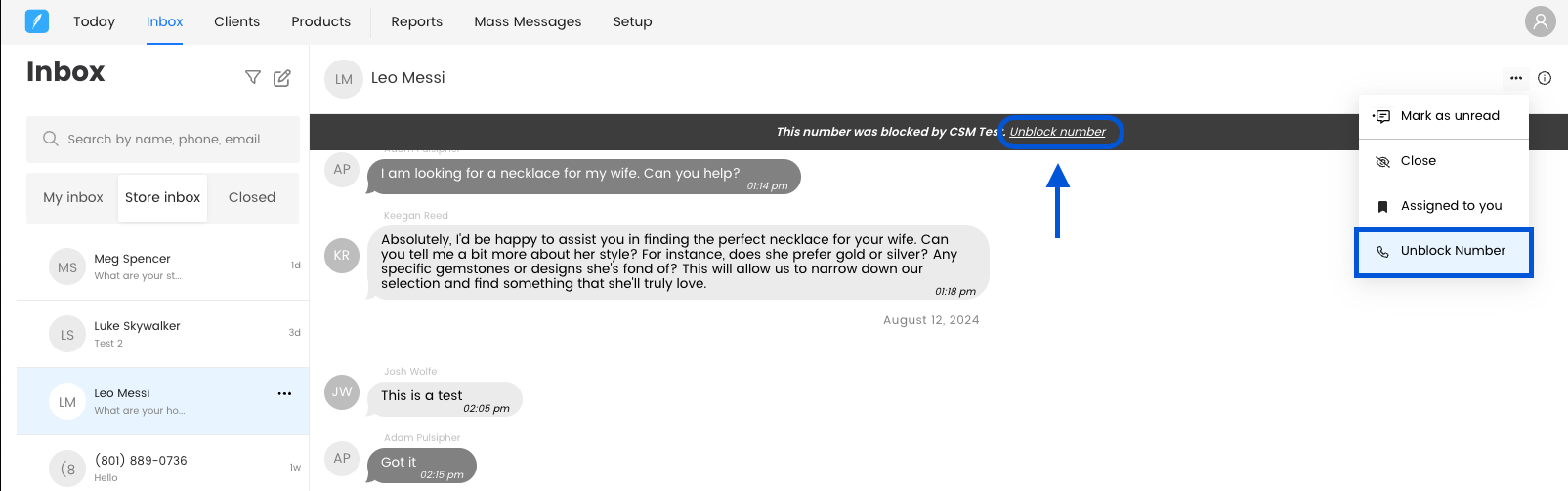Go to the Clients page
Image resolution: width=1568 pixels, height=491 pixels.
[236, 21]
